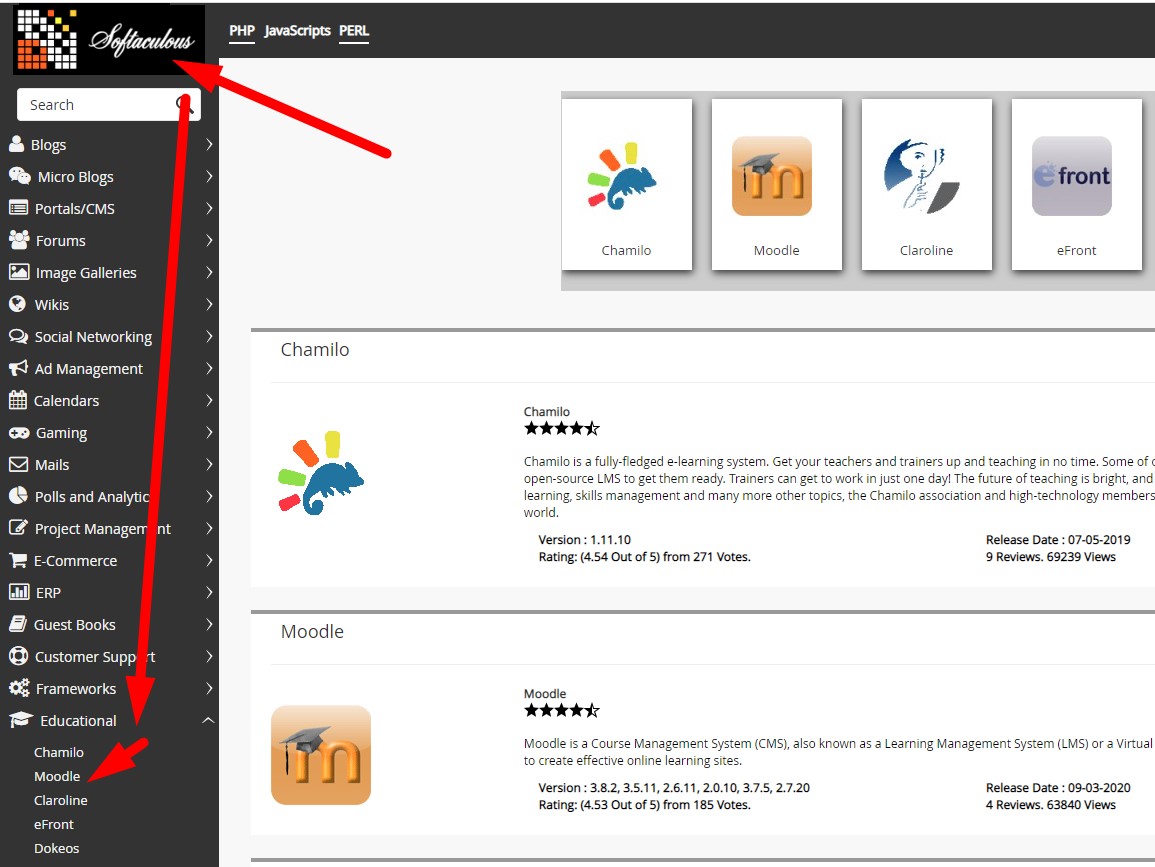Select the Chamilo thumbnail card
The image size is (1155, 867).
627,184
